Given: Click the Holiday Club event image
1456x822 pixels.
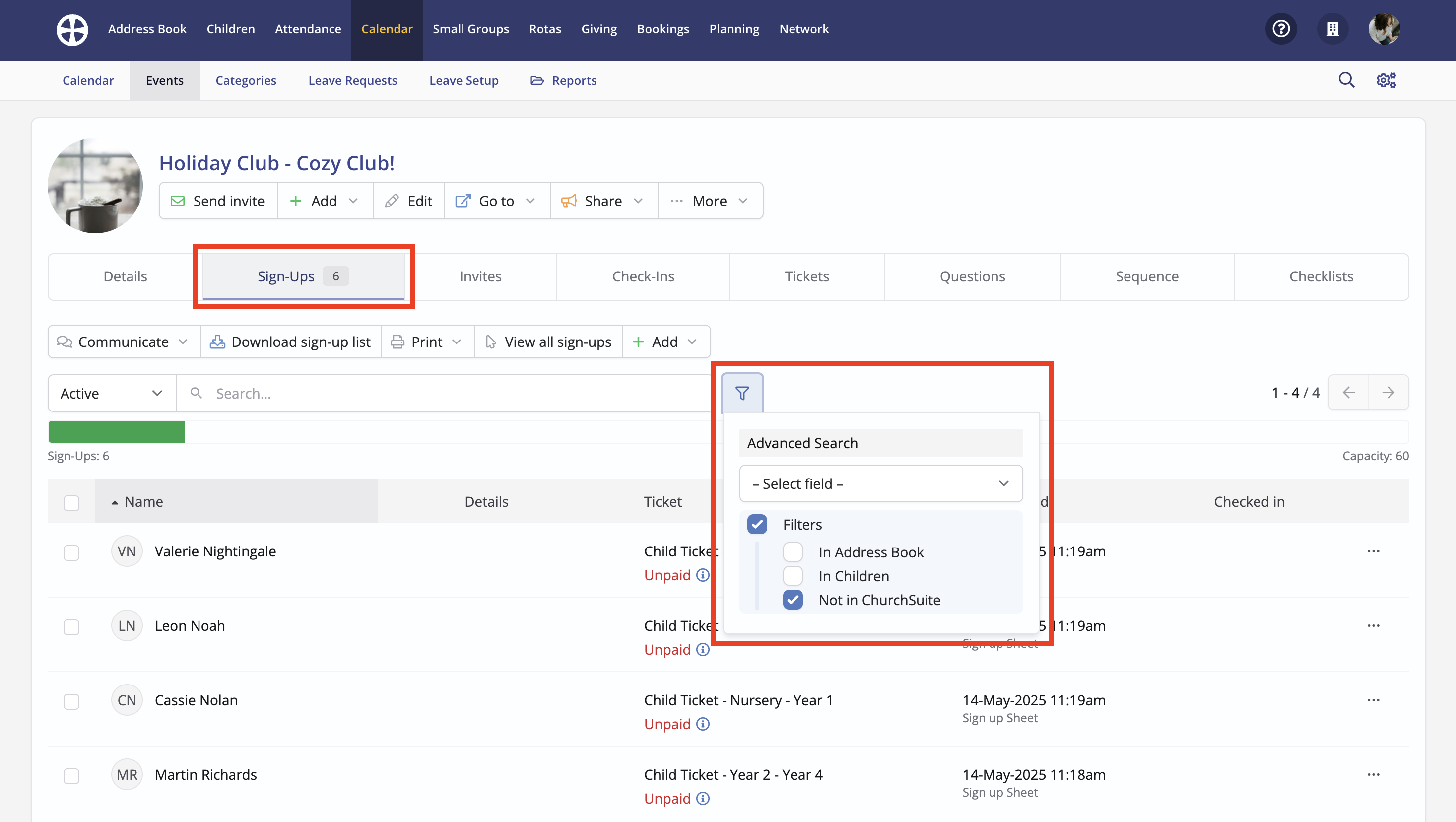Looking at the screenshot, I should (x=95, y=186).
